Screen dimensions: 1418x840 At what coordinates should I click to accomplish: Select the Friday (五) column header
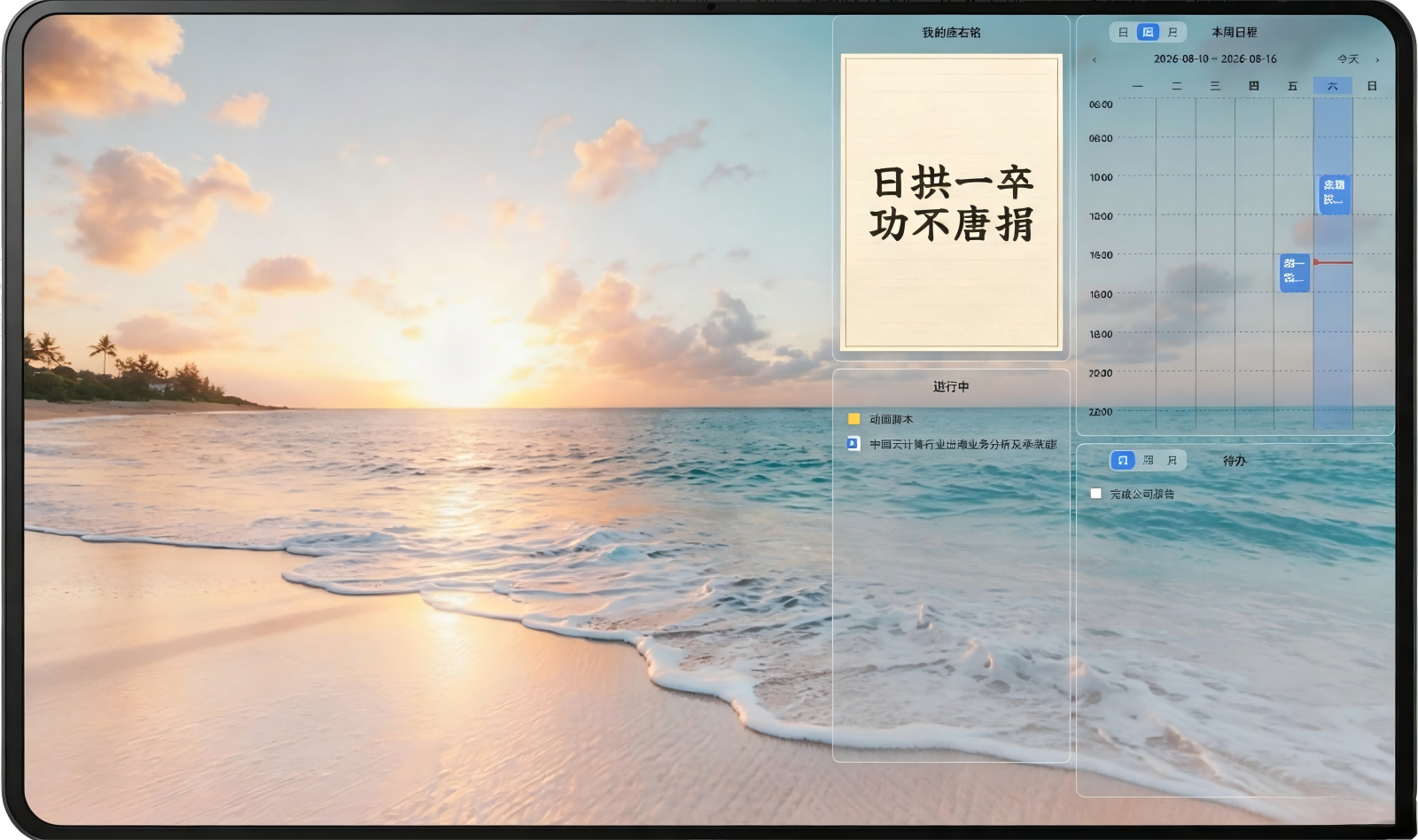(x=1292, y=86)
